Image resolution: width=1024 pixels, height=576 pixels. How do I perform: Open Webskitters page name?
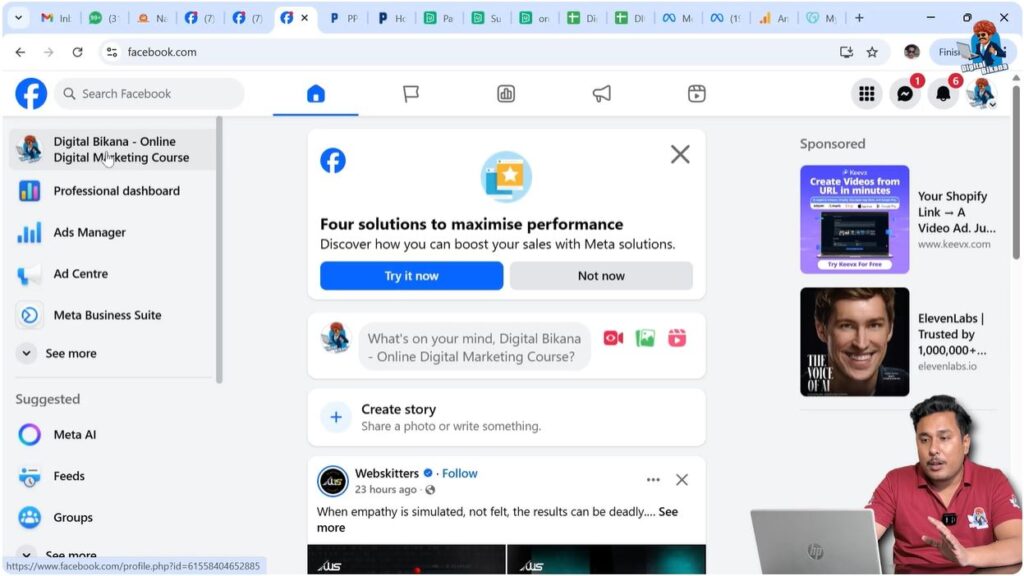pyautogui.click(x=387, y=473)
